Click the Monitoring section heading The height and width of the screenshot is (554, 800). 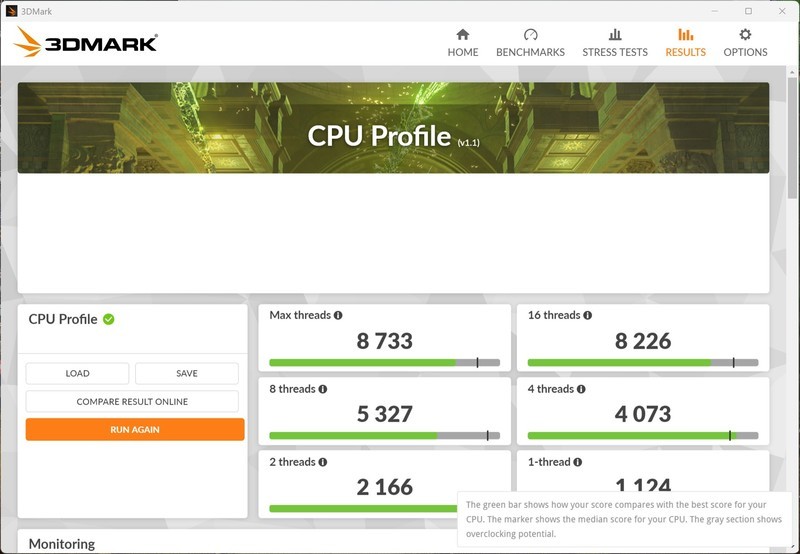62,544
